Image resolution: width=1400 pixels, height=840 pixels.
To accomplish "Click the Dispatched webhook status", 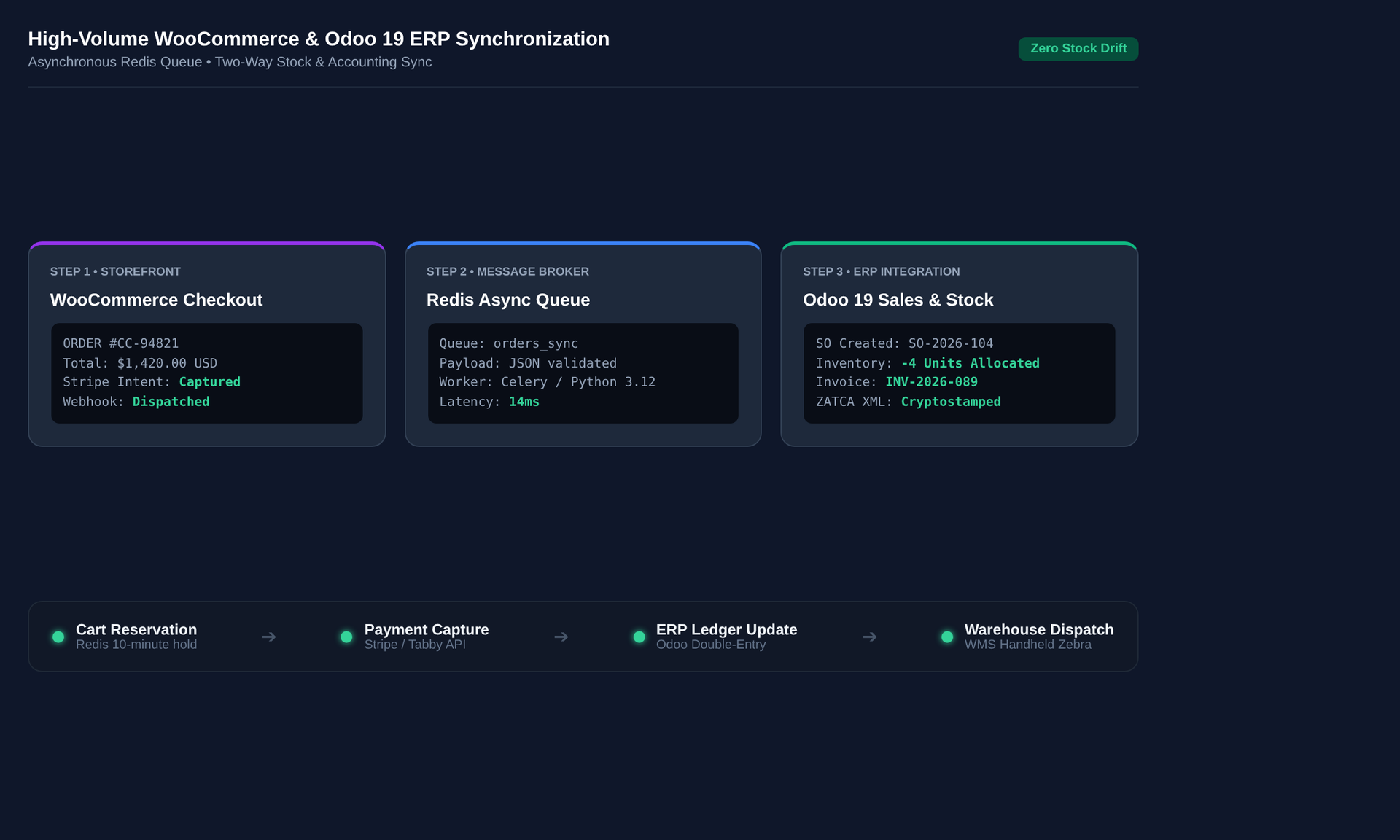I will tap(171, 402).
